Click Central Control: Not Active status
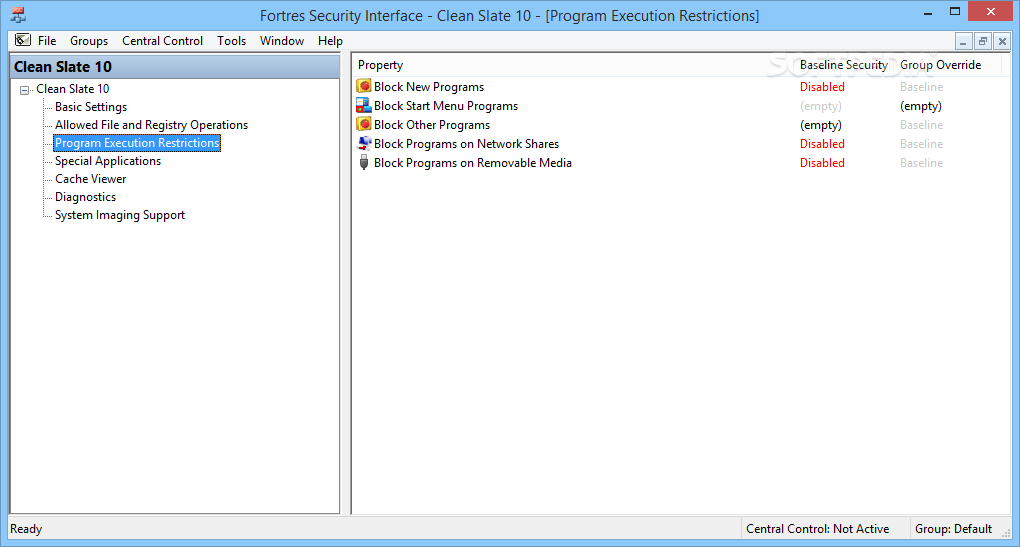The width and height of the screenshot is (1020, 547). click(818, 529)
